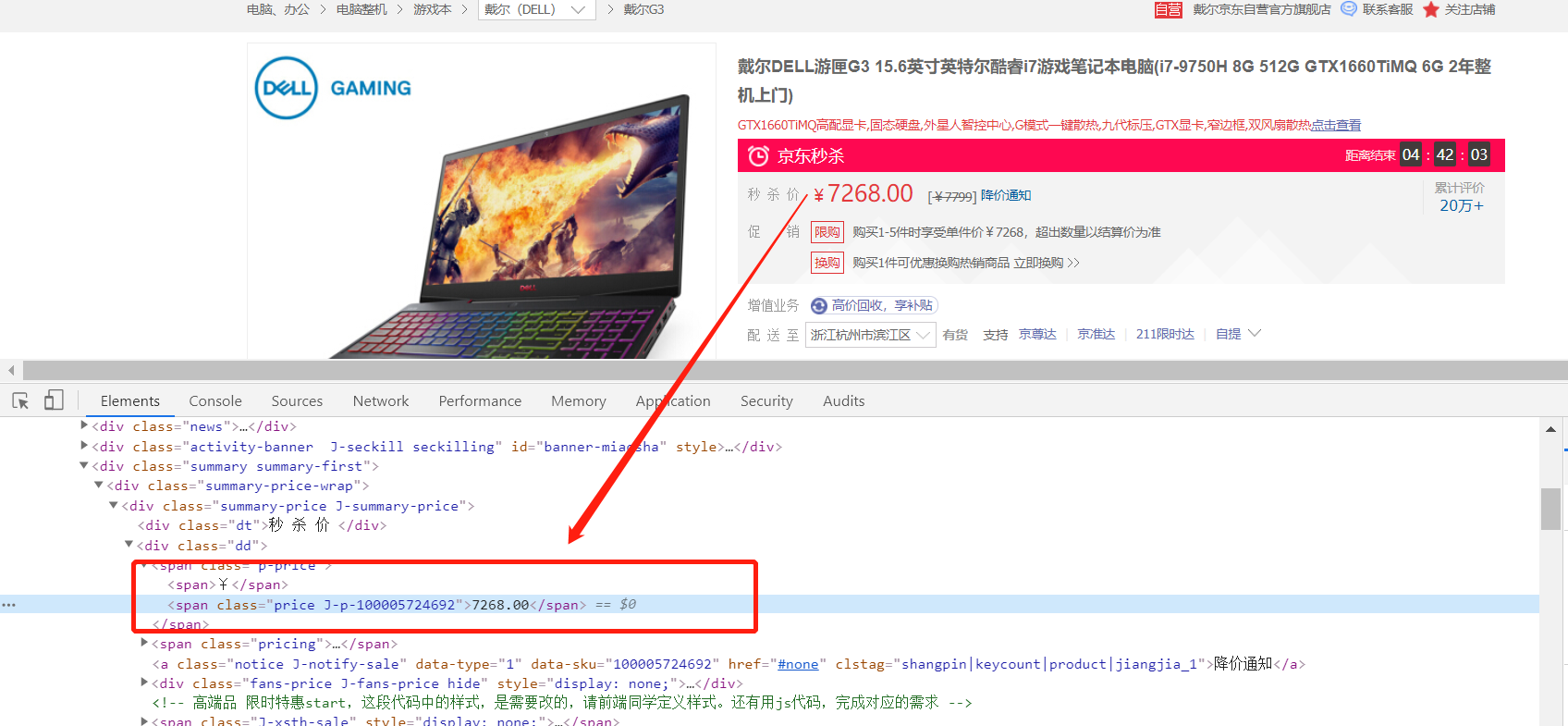Collapse the summary summary-first div node
Viewport: 1568px width, 726px height.
pyautogui.click(x=84, y=465)
